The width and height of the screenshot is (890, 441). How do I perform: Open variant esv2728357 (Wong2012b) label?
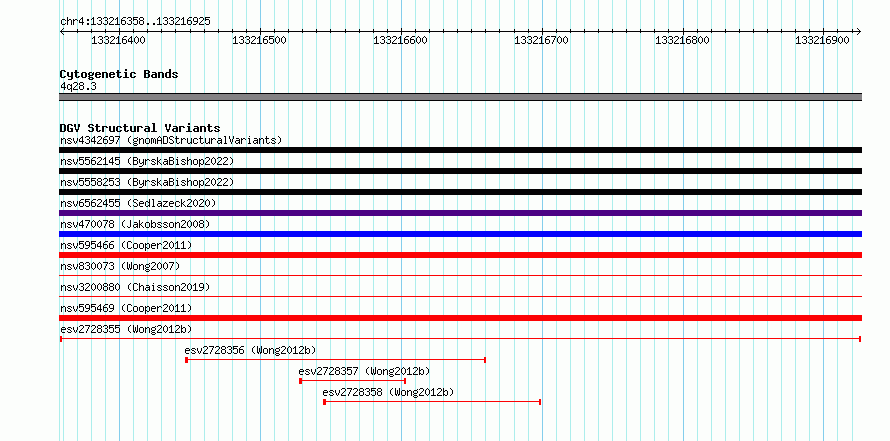[364, 371]
